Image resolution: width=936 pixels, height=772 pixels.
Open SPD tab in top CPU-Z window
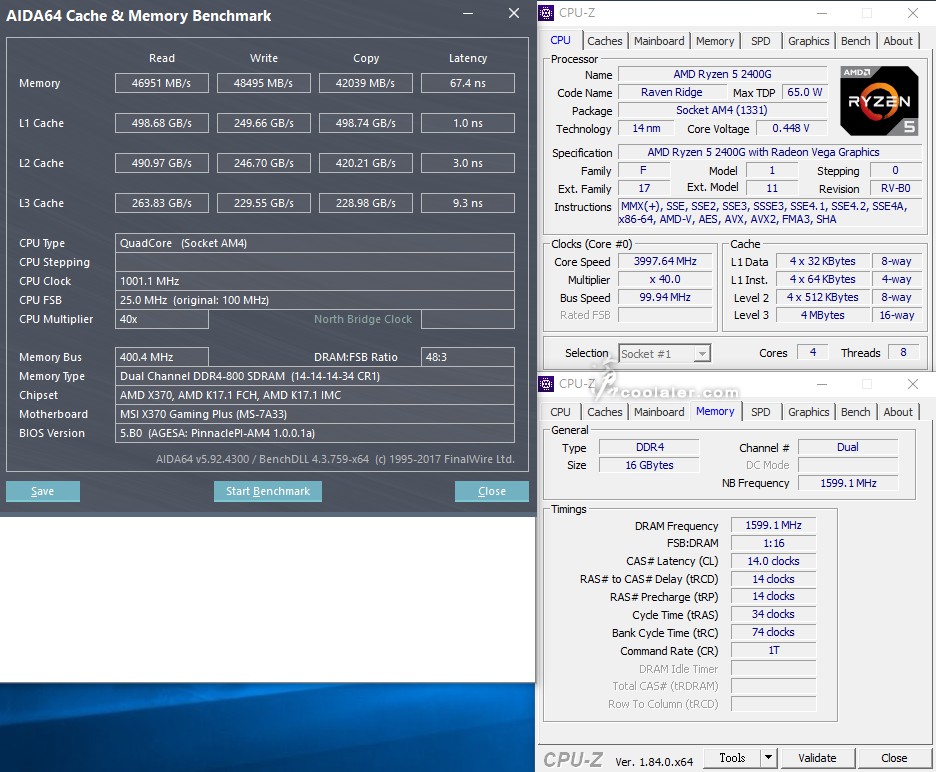760,41
